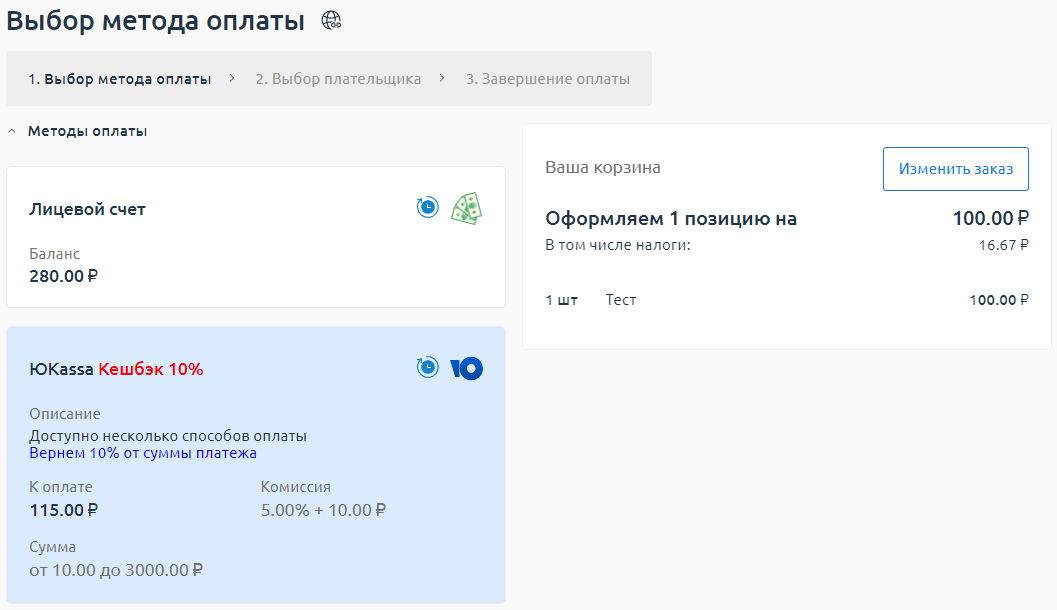Click the cash banknotes icon in Лицевой счет
The height and width of the screenshot is (610, 1057).
(x=466, y=208)
